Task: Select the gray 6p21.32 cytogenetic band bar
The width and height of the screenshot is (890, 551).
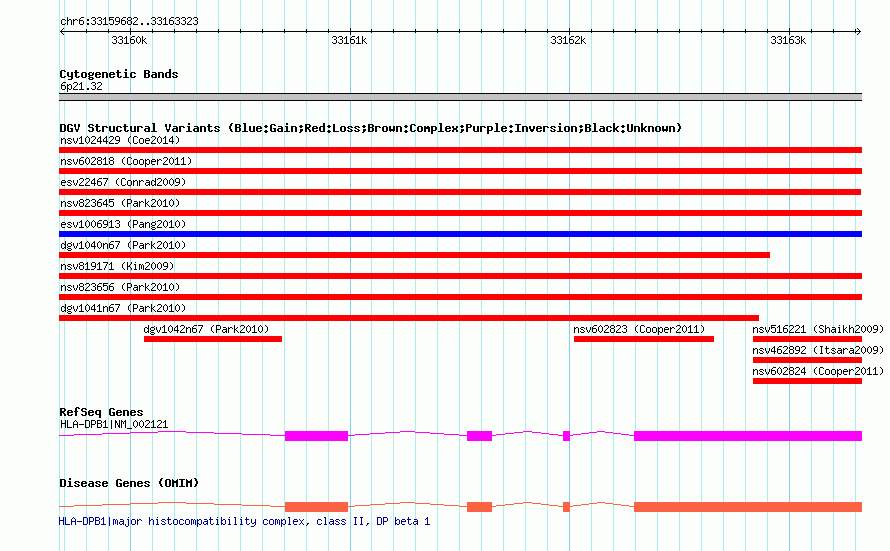Action: [x=460, y=97]
